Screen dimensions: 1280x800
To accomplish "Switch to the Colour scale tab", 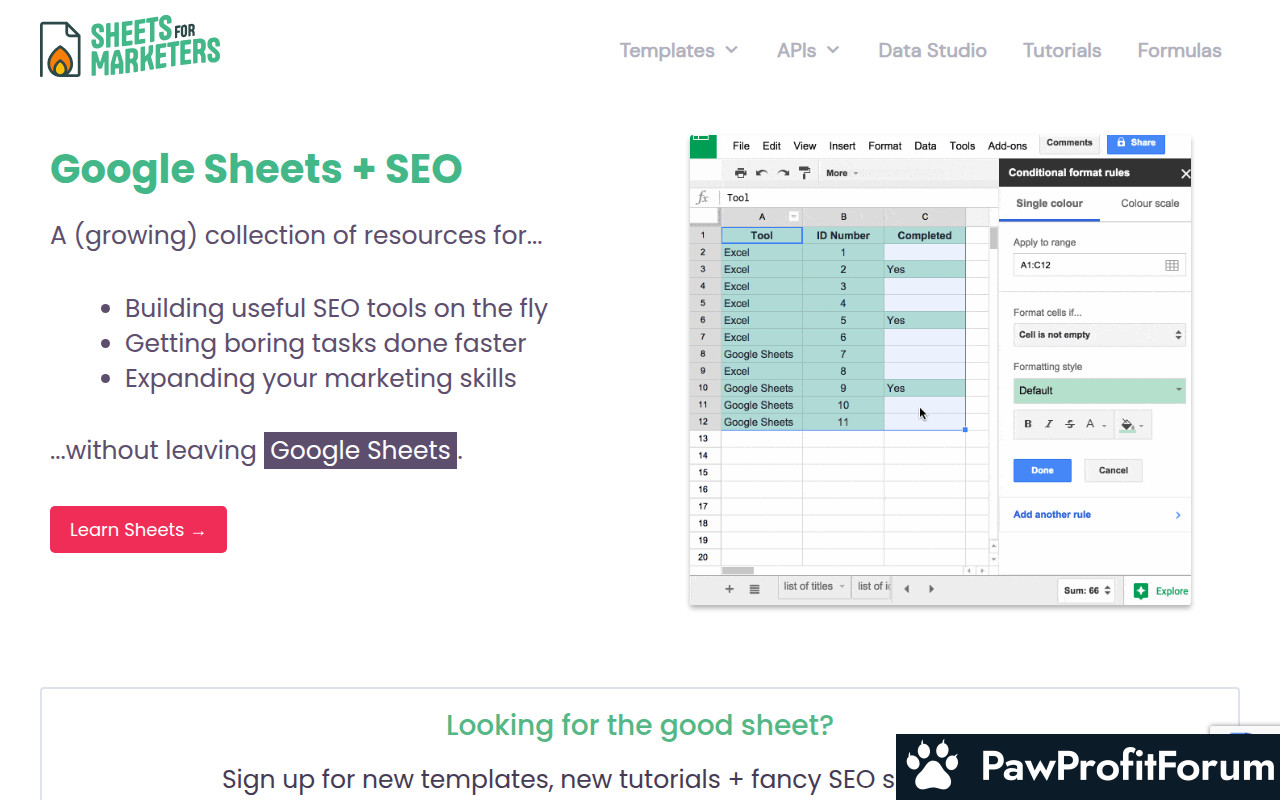I will click(1149, 203).
